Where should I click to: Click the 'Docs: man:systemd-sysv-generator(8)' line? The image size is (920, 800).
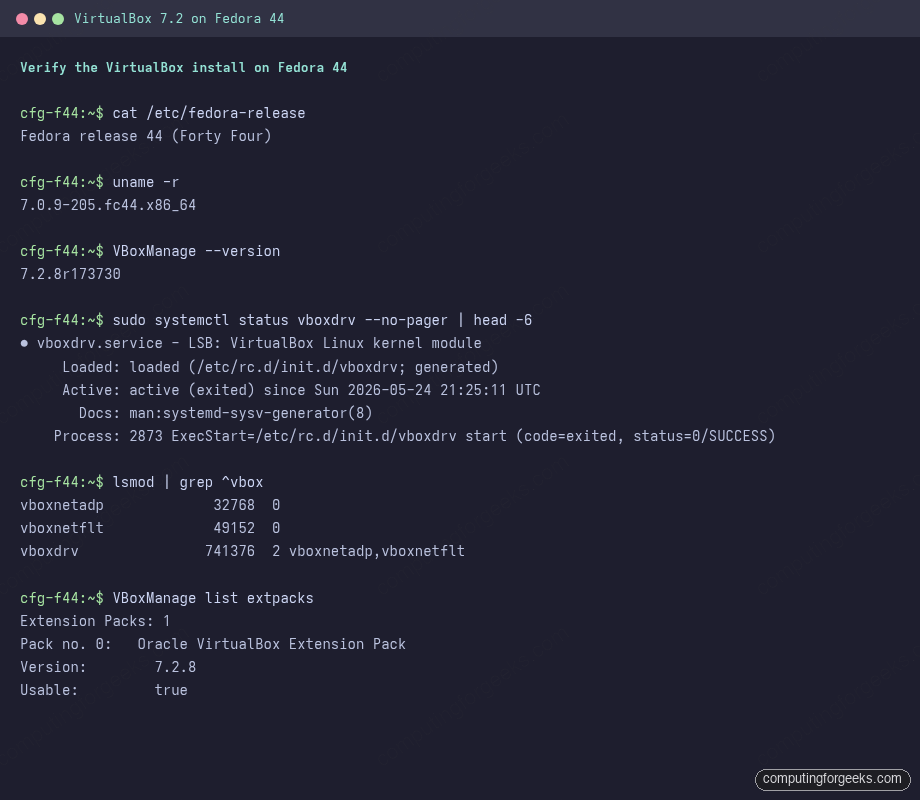click(225, 413)
